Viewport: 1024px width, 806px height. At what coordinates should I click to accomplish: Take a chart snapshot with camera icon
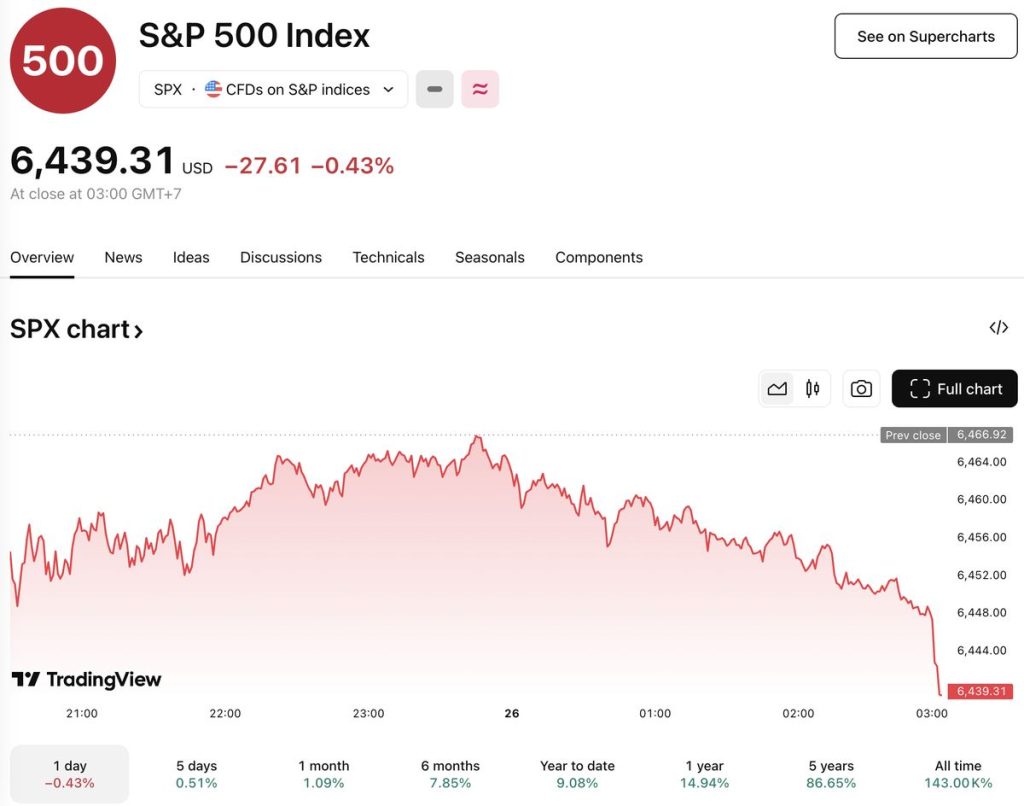coord(861,388)
